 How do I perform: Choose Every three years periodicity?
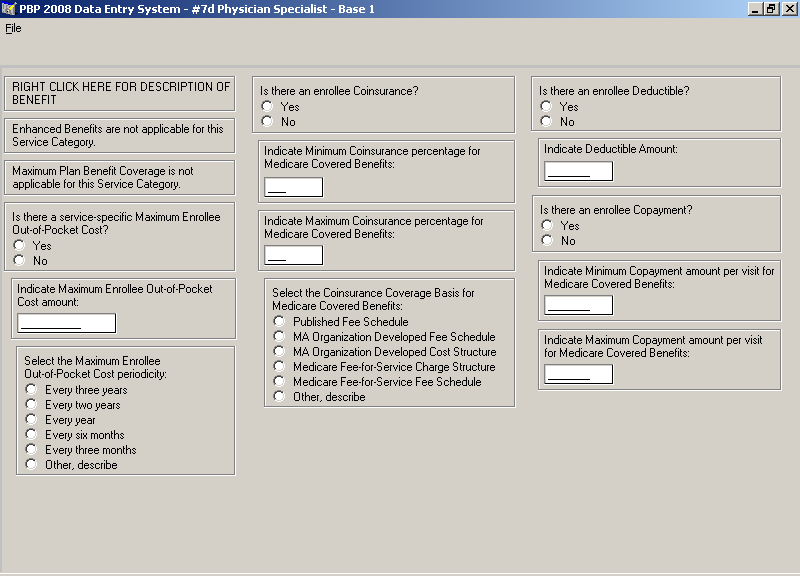31,389
